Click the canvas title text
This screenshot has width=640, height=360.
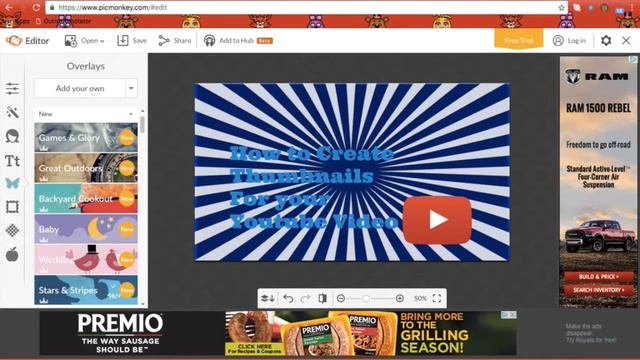[x=313, y=187]
